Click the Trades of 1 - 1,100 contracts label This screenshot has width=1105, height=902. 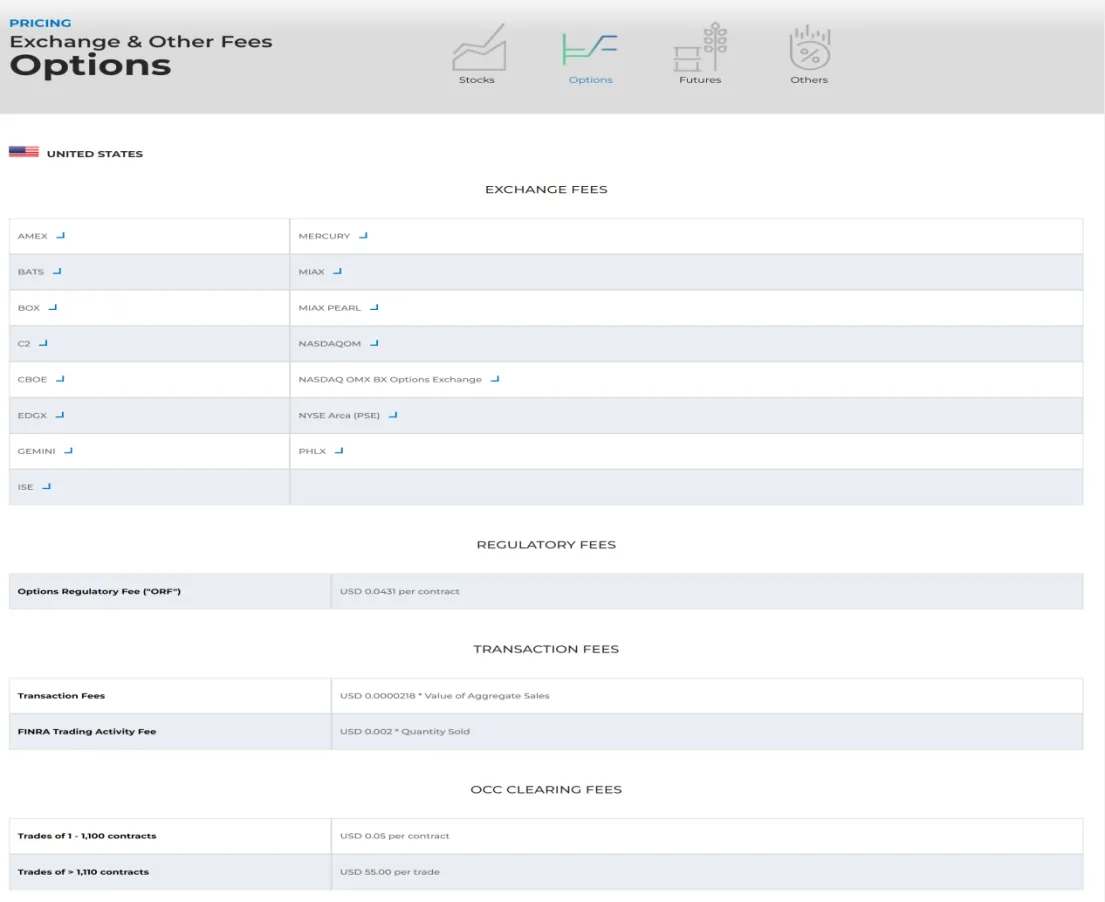point(87,836)
